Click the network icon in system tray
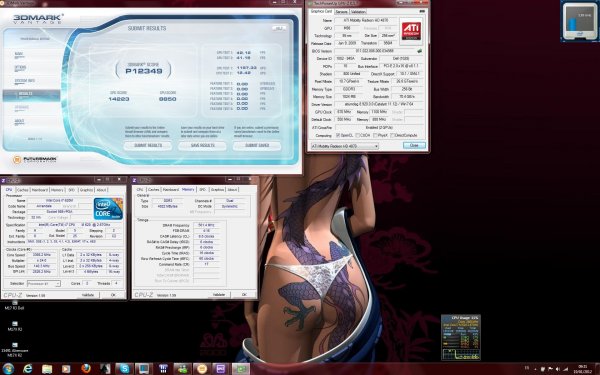The image size is (600, 375). coord(565,369)
